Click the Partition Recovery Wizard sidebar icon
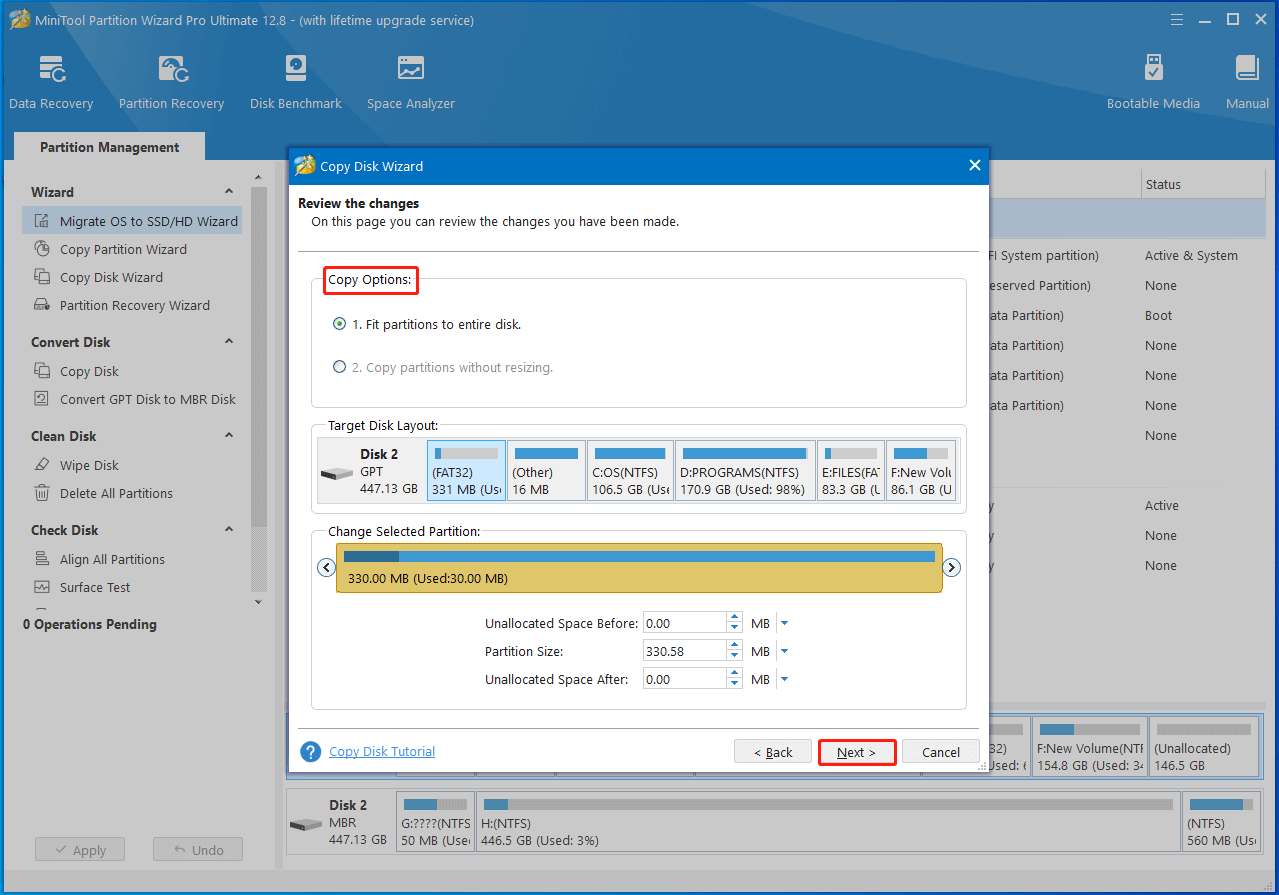 click(42, 305)
